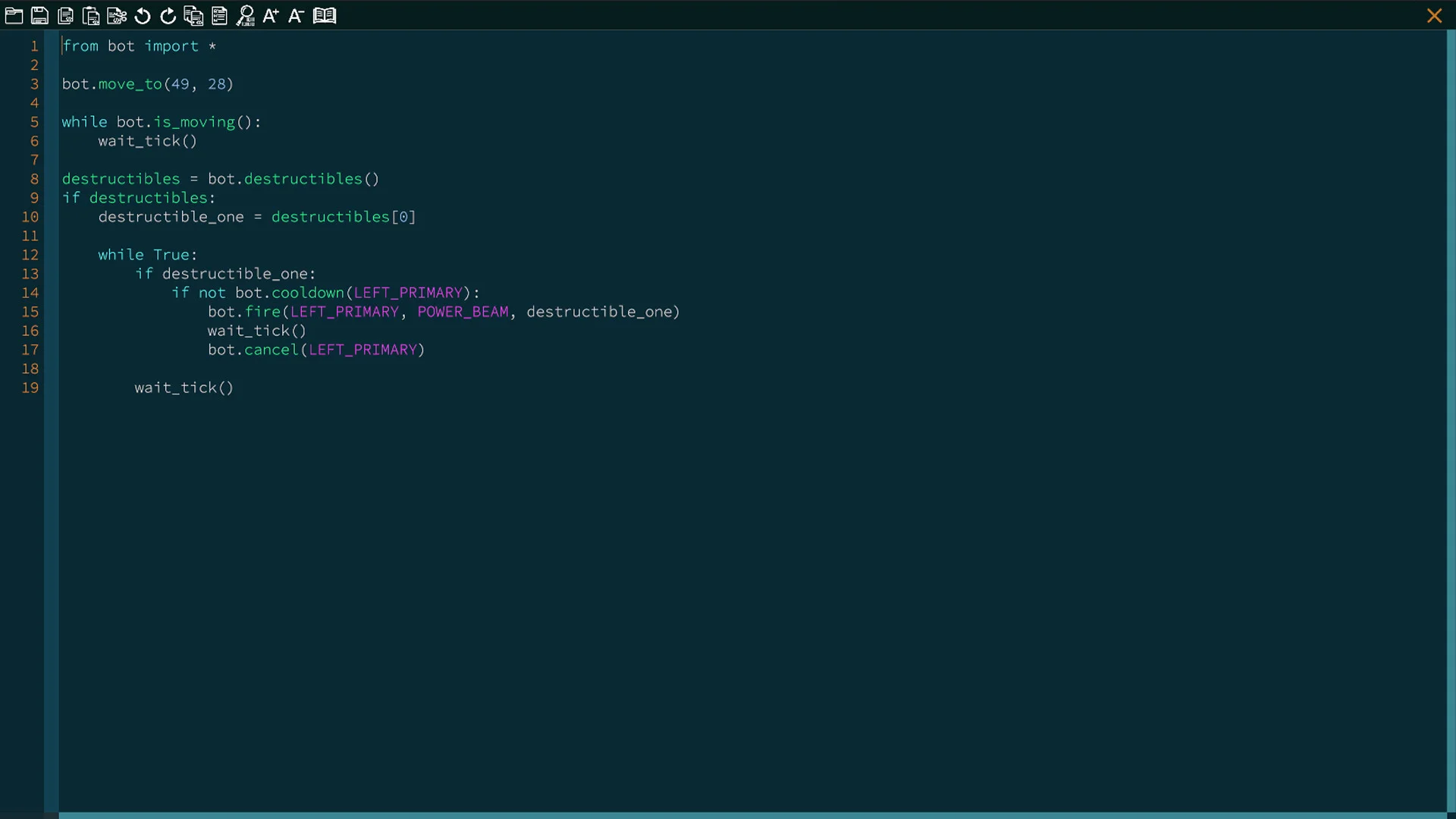The image size is (1456, 819).
Task: Click the copy code icon
Action: click(65, 15)
